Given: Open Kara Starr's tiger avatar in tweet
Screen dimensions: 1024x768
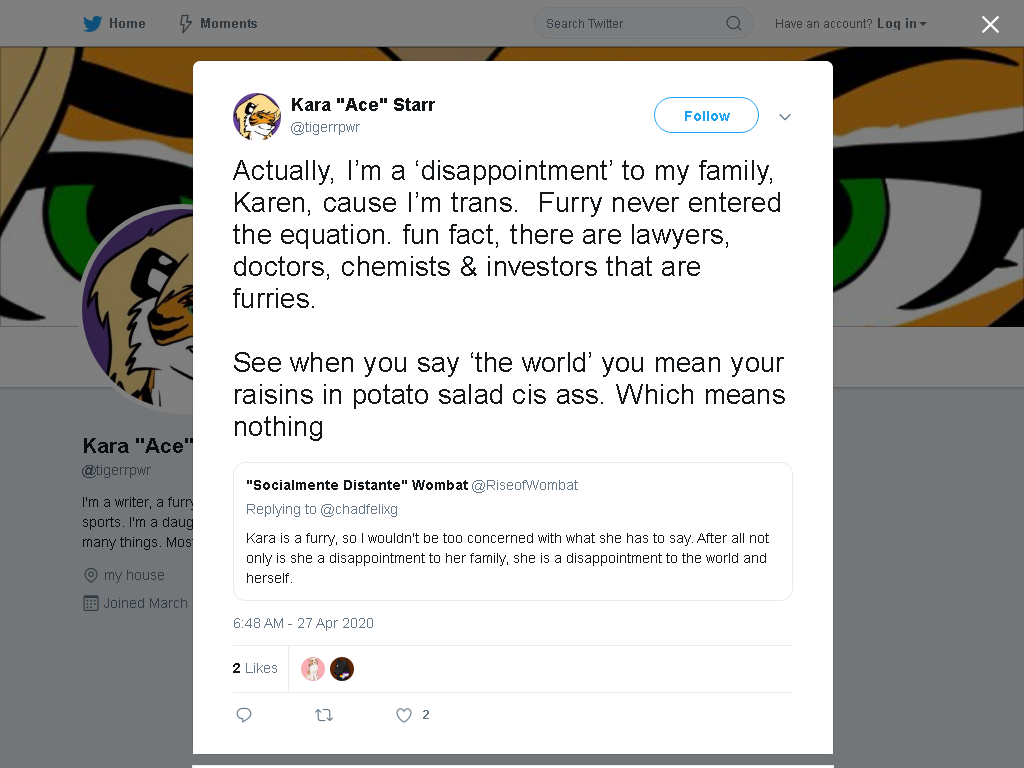Looking at the screenshot, I should click(x=257, y=116).
